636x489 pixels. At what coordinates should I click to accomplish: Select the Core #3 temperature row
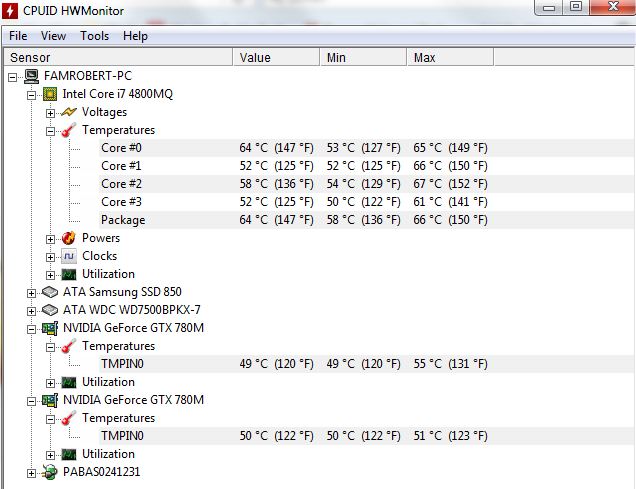(367, 202)
